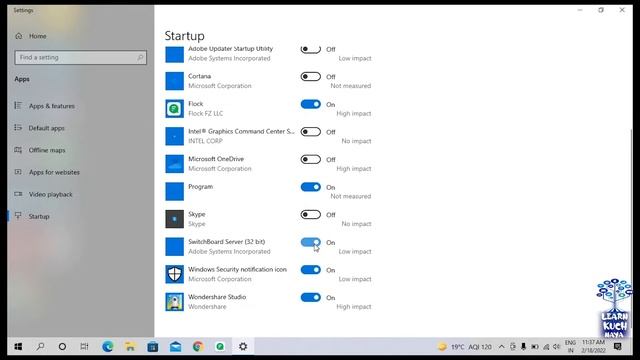Click the ENG IN language indicator
Screen dimensions: 640x360
(x=570, y=346)
